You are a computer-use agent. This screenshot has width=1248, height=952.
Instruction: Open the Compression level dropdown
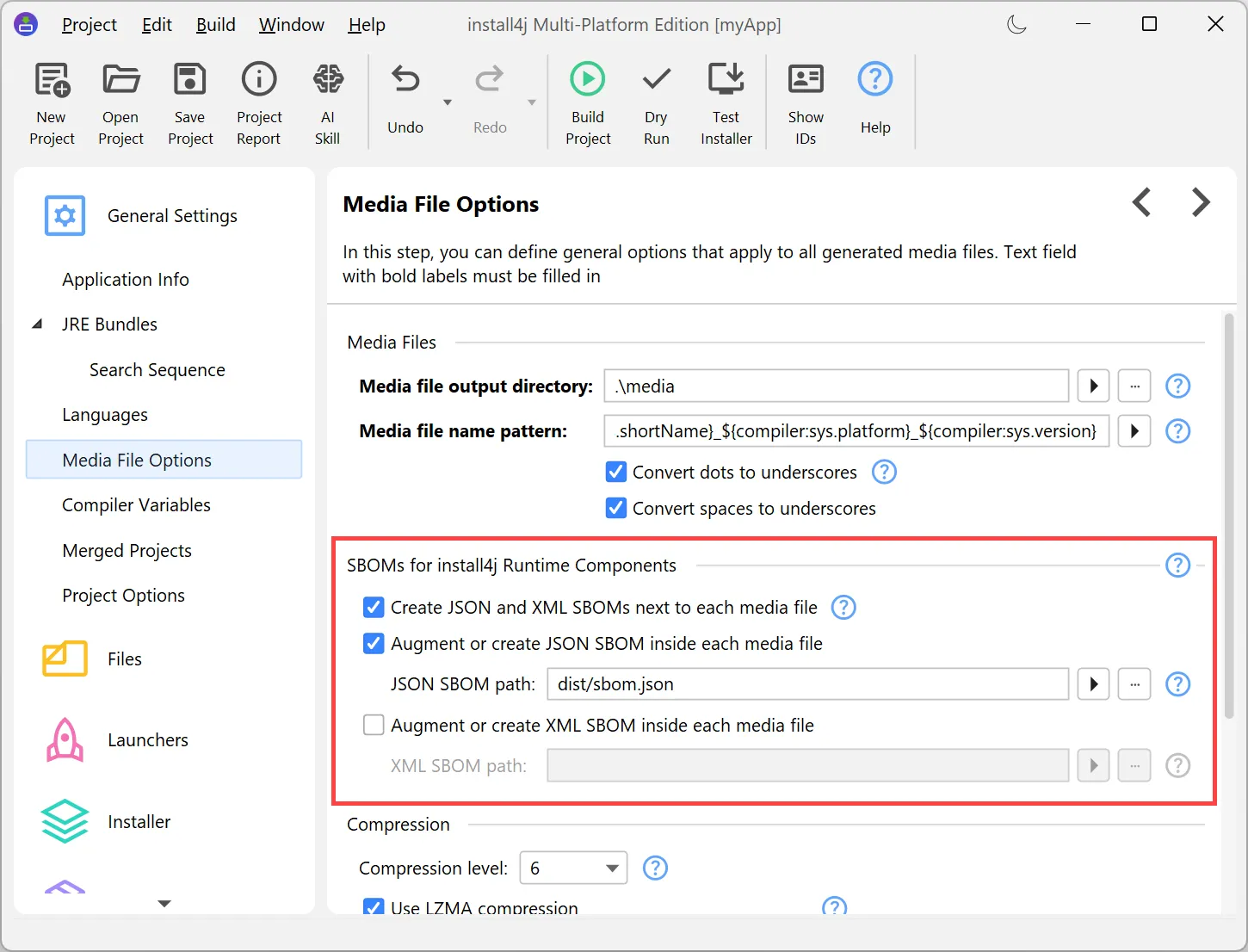pos(573,869)
